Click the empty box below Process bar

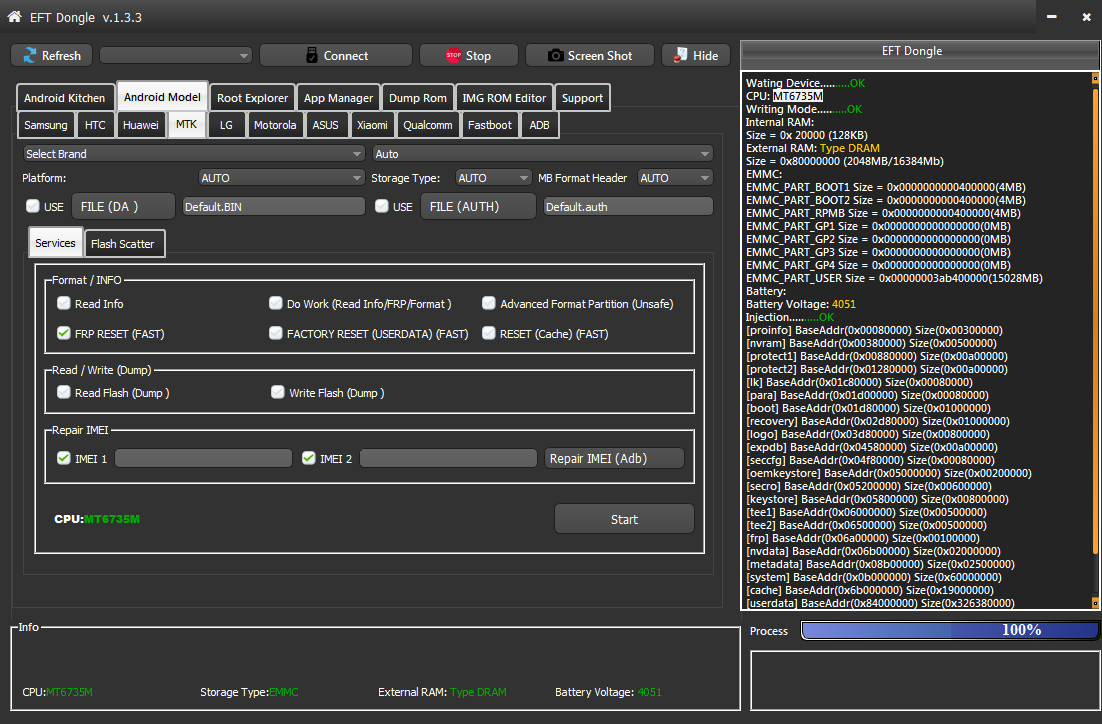pyautogui.click(x=925, y=680)
